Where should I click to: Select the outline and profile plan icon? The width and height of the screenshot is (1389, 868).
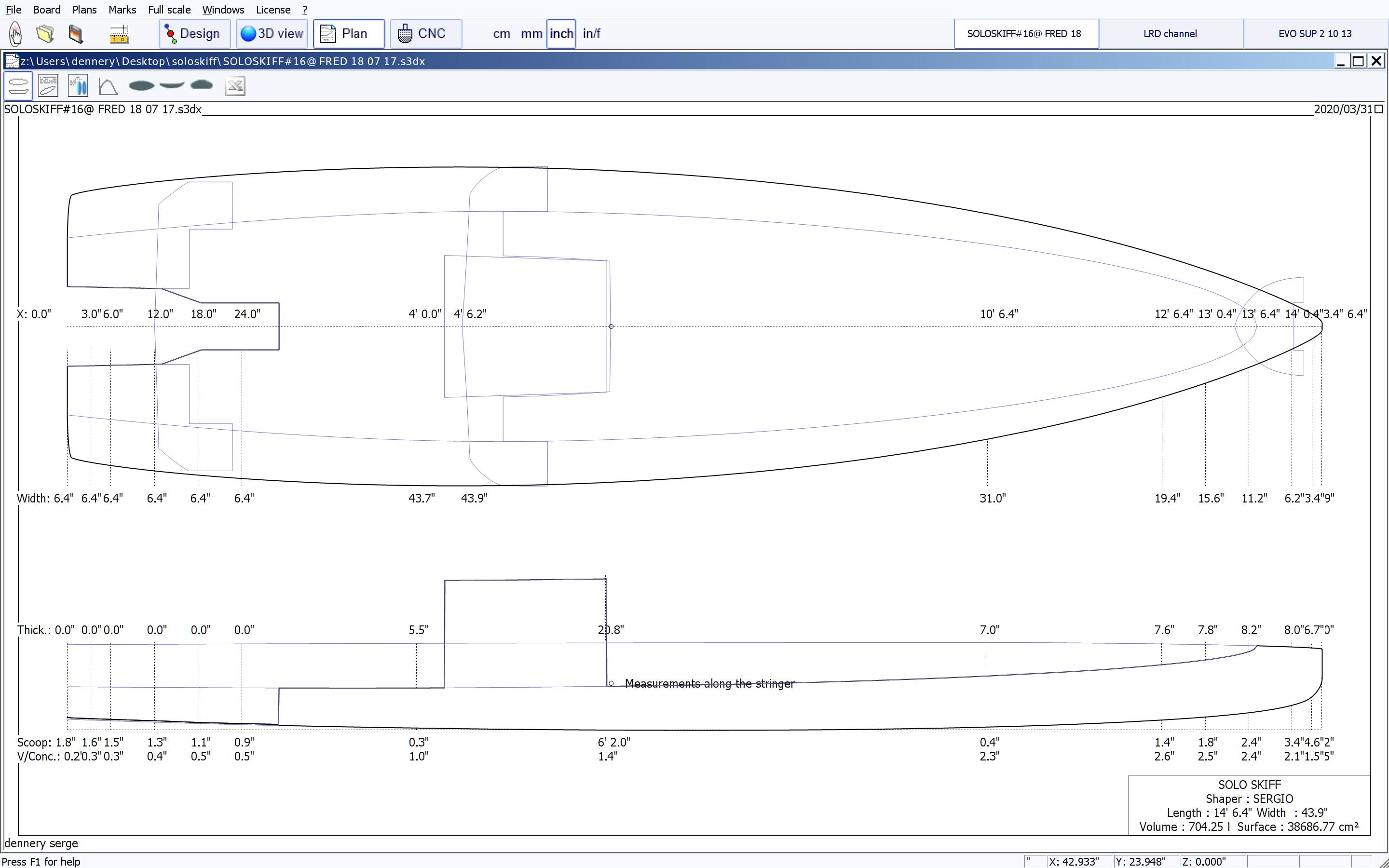click(x=18, y=86)
